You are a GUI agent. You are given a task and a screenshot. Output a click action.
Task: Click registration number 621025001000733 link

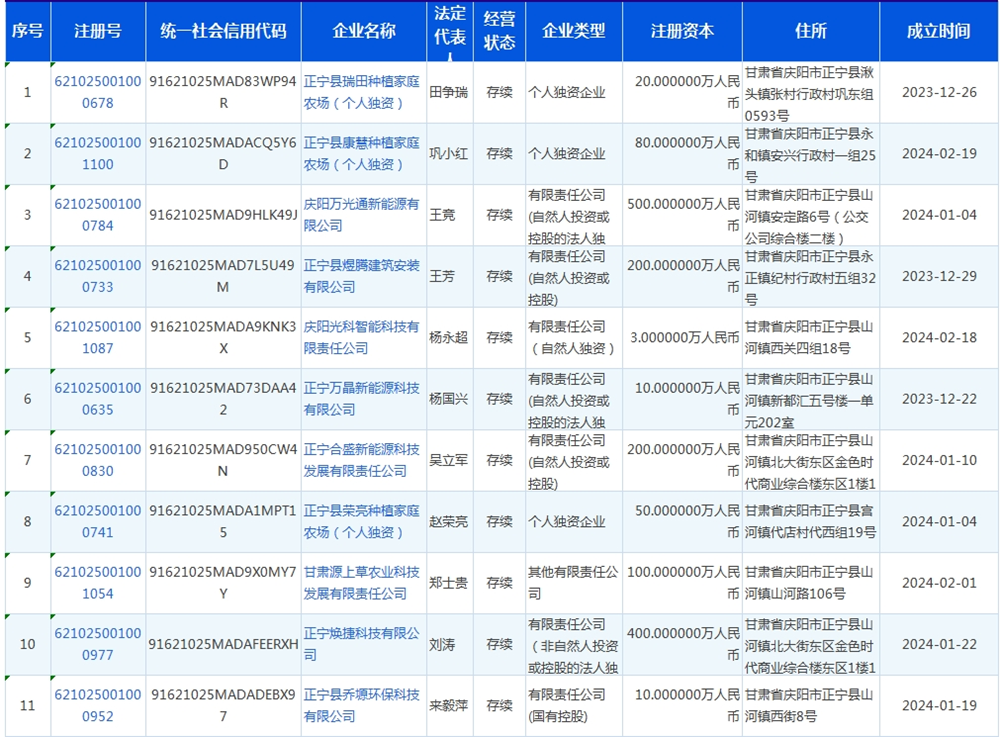(97, 276)
